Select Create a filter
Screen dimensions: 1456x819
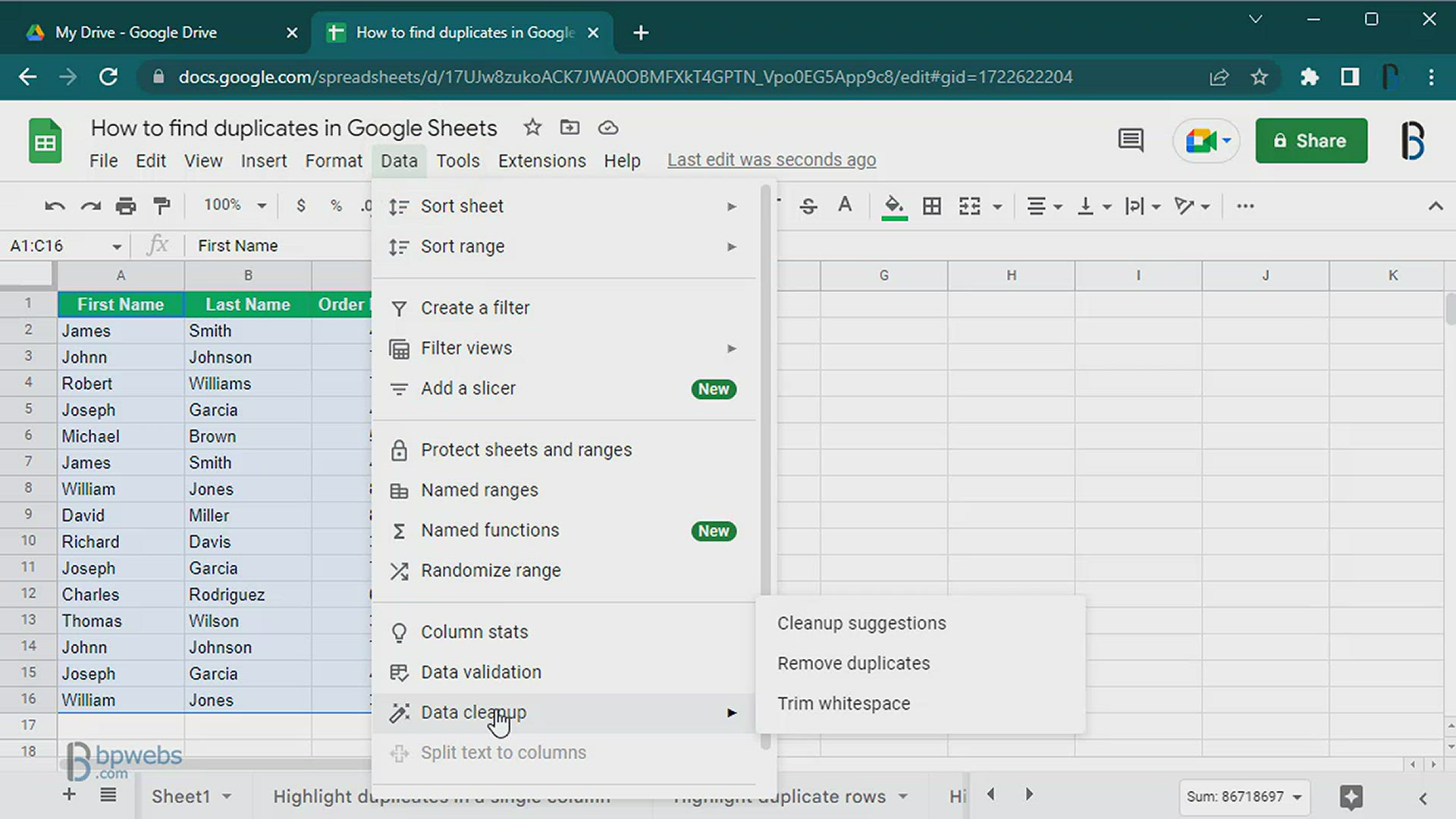pyautogui.click(x=566, y=308)
